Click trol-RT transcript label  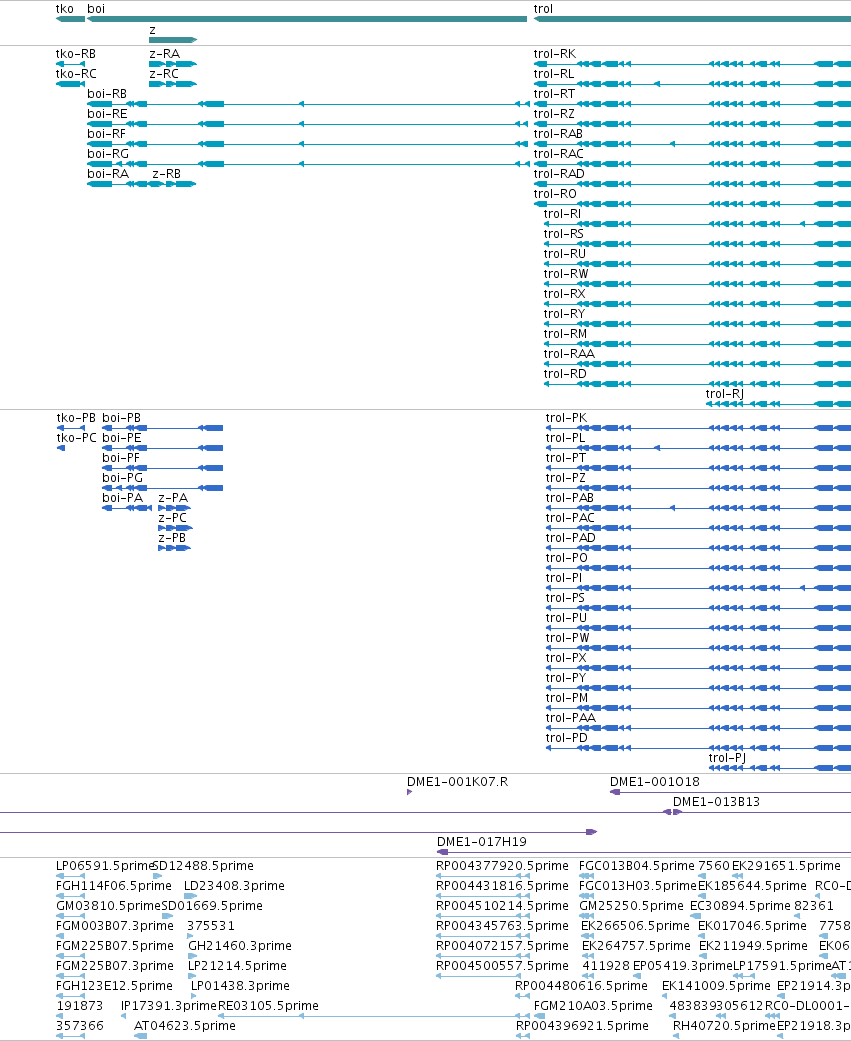pos(554,94)
